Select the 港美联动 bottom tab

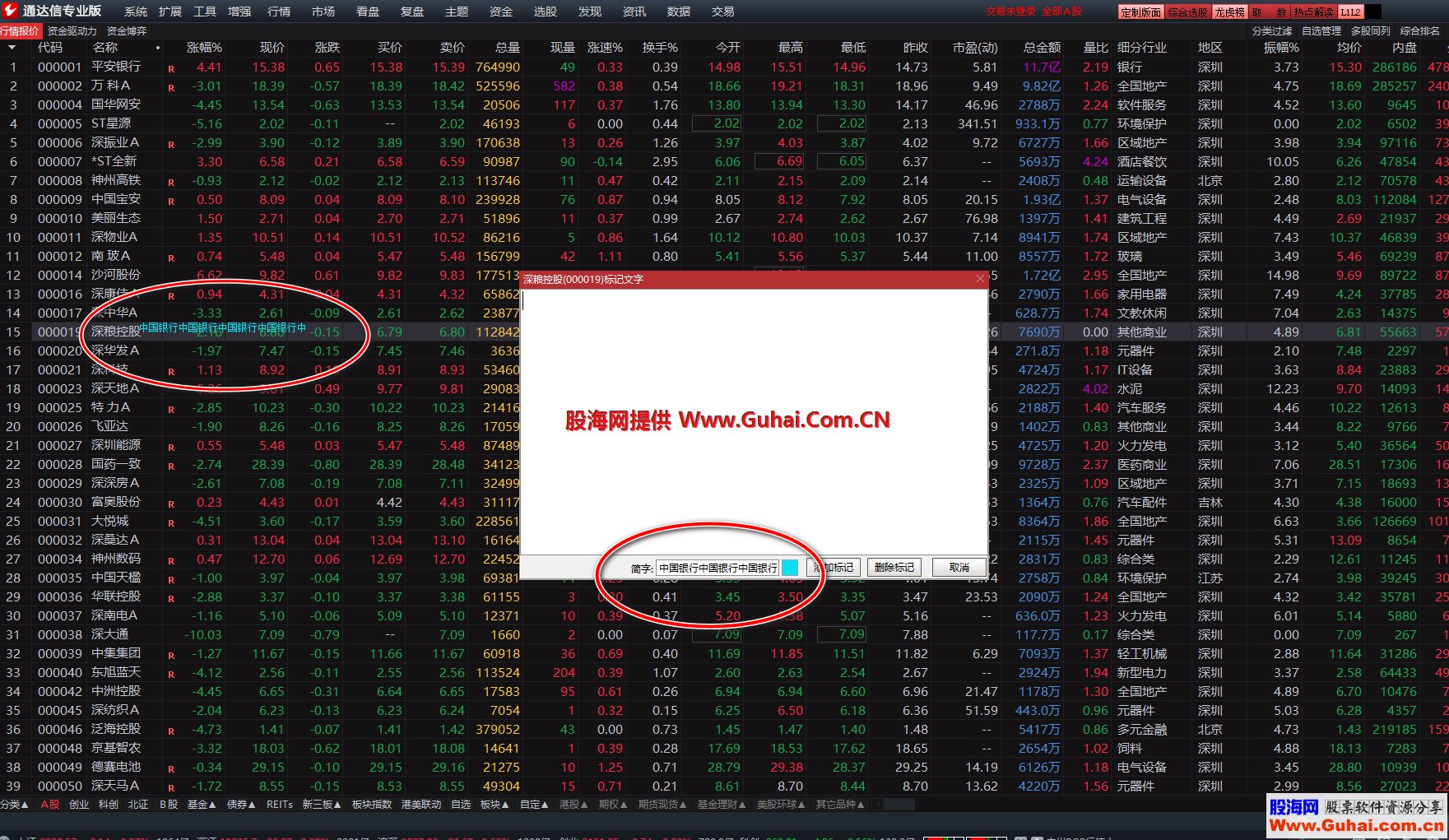(x=421, y=804)
